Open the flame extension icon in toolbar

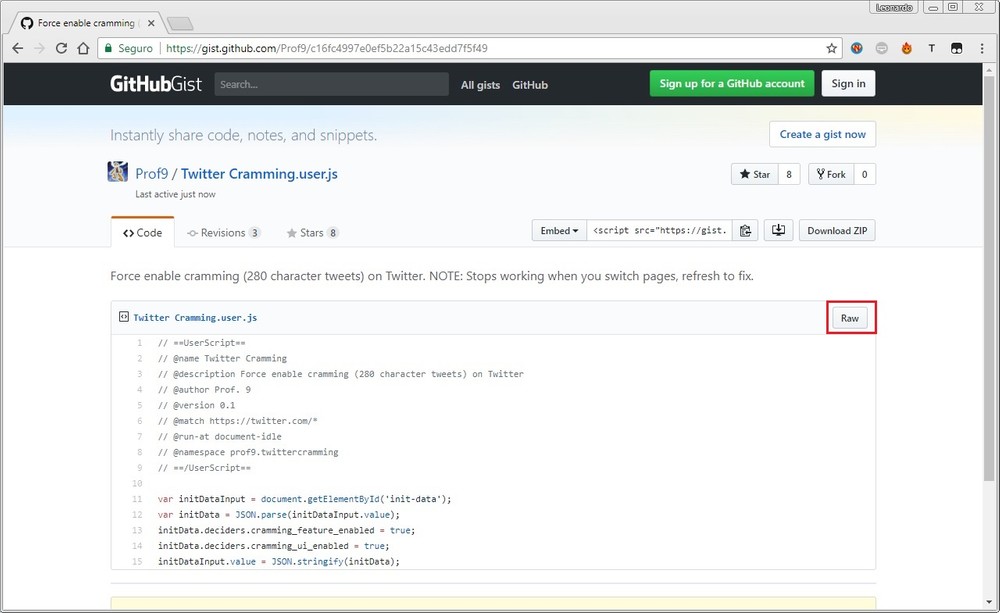[906, 48]
